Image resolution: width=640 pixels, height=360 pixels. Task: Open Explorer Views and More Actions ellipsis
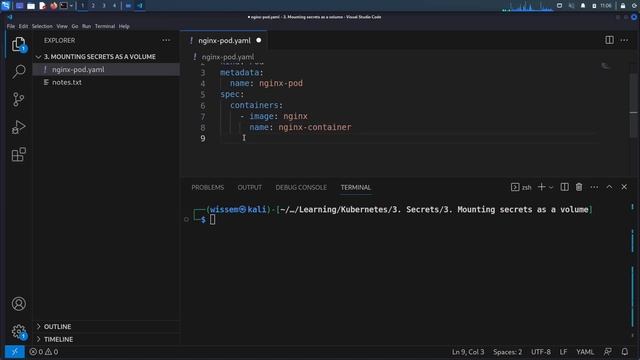point(166,40)
